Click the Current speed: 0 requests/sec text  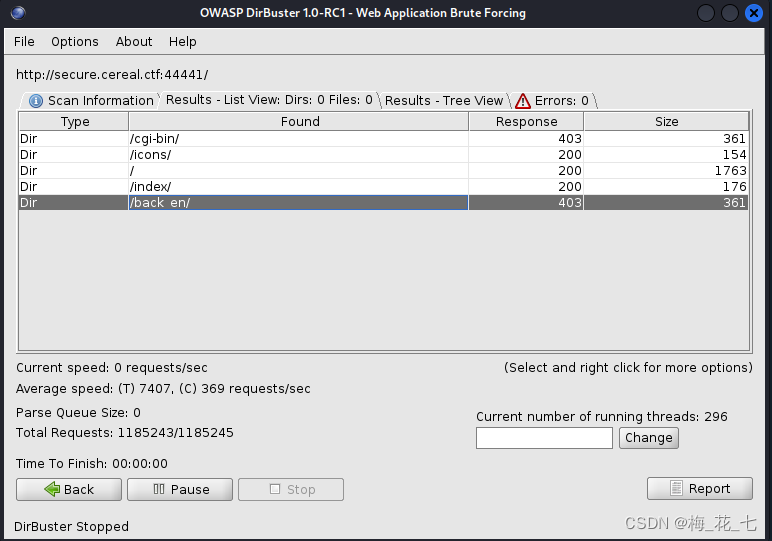[112, 368]
